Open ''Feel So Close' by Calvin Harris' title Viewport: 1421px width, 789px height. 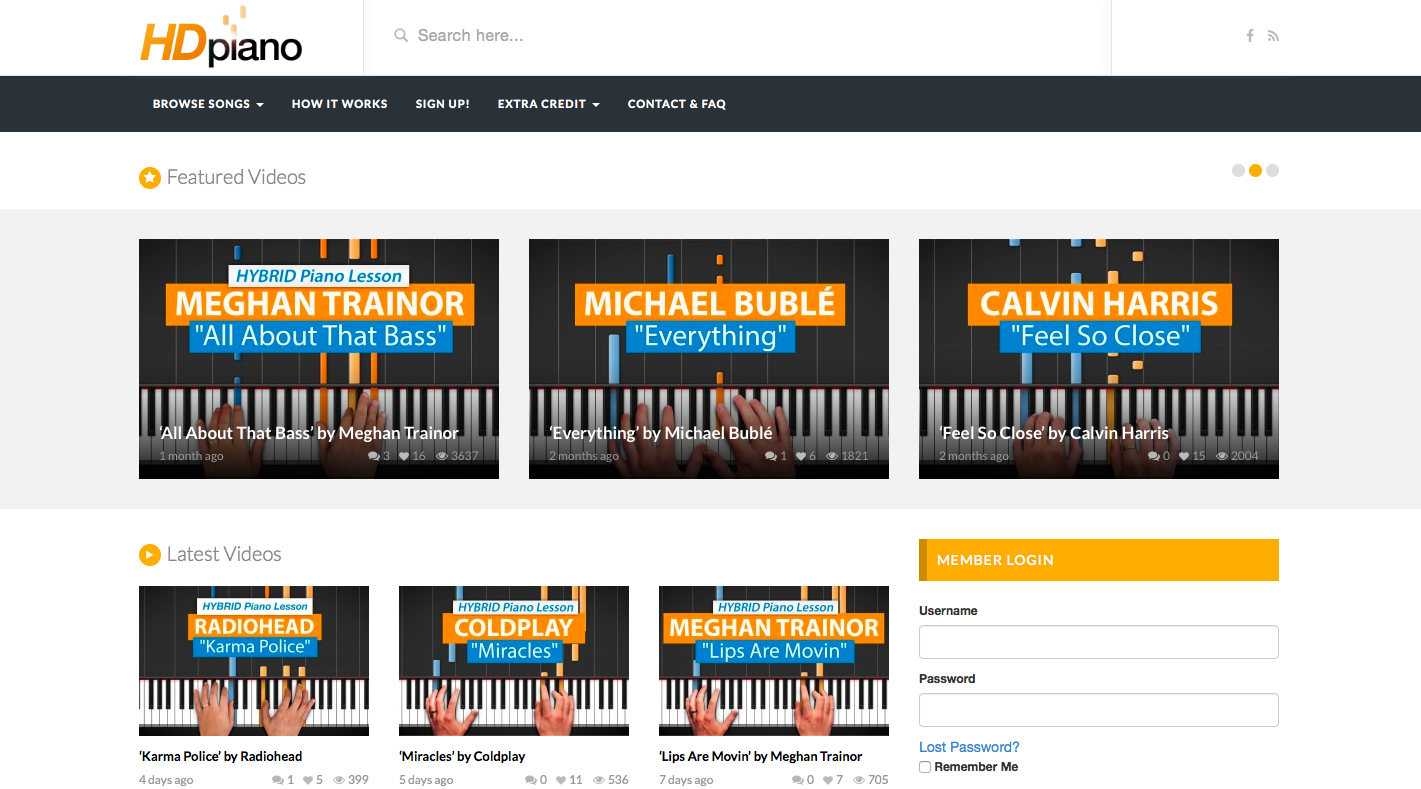point(1054,433)
